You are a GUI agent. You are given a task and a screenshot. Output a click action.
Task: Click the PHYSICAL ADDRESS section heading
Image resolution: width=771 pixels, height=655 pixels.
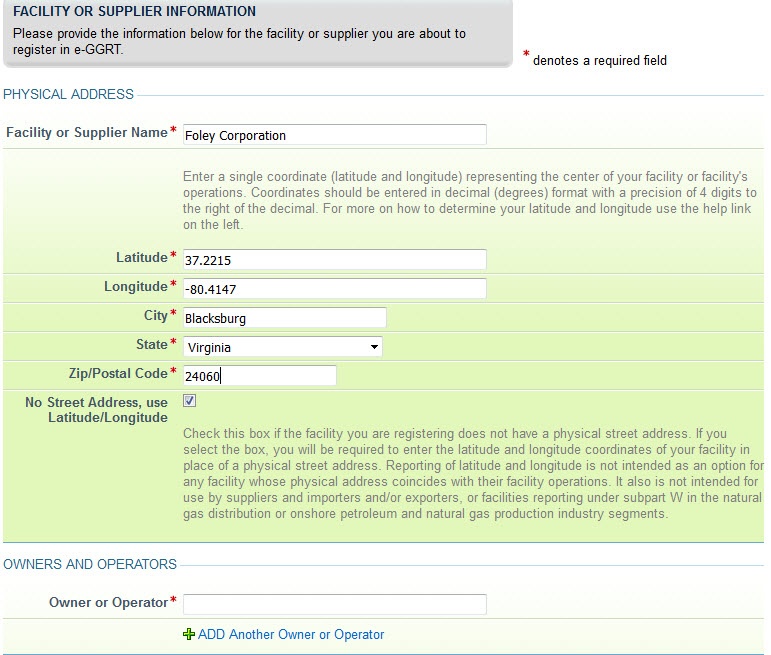pyautogui.click(x=68, y=94)
